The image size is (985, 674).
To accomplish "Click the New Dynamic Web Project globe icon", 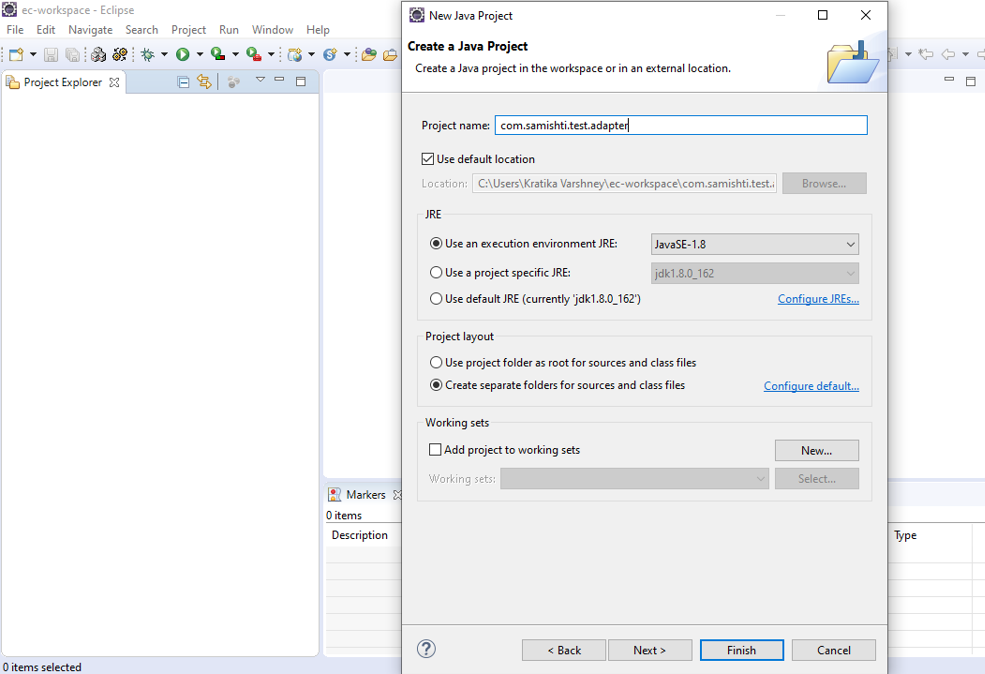I will point(295,55).
